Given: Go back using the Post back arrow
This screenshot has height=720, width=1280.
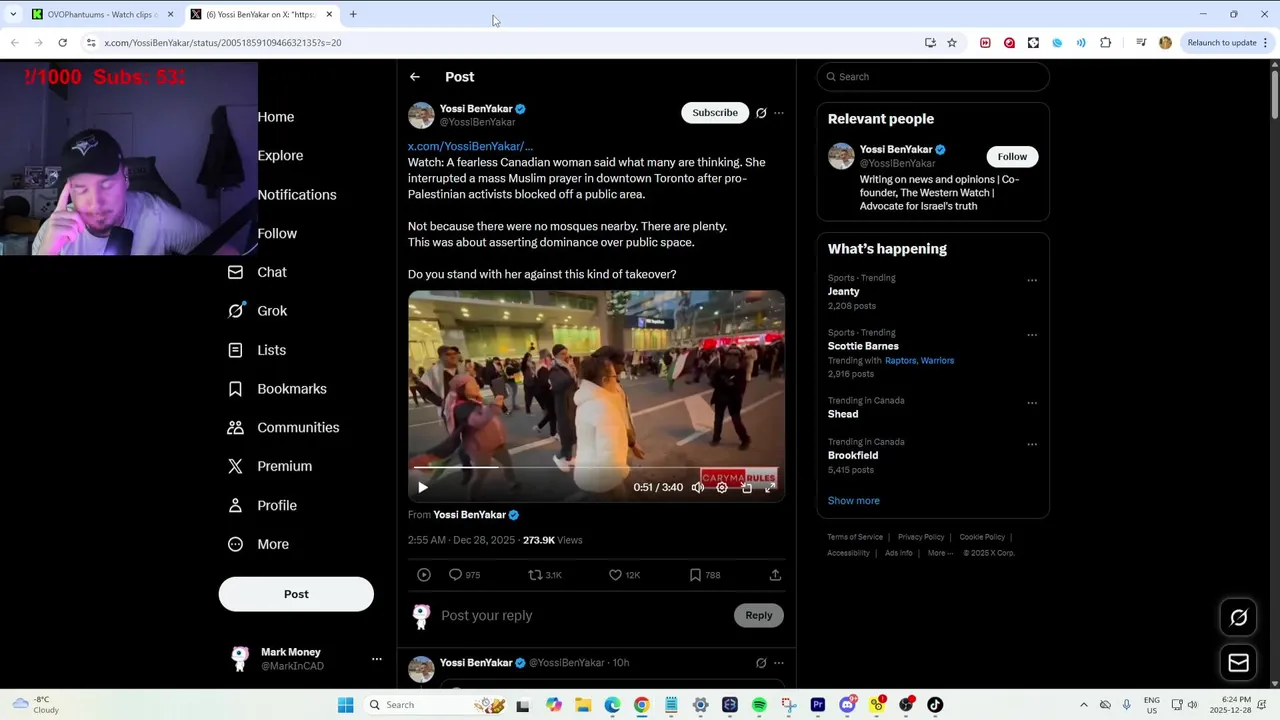Looking at the screenshot, I should (x=415, y=77).
